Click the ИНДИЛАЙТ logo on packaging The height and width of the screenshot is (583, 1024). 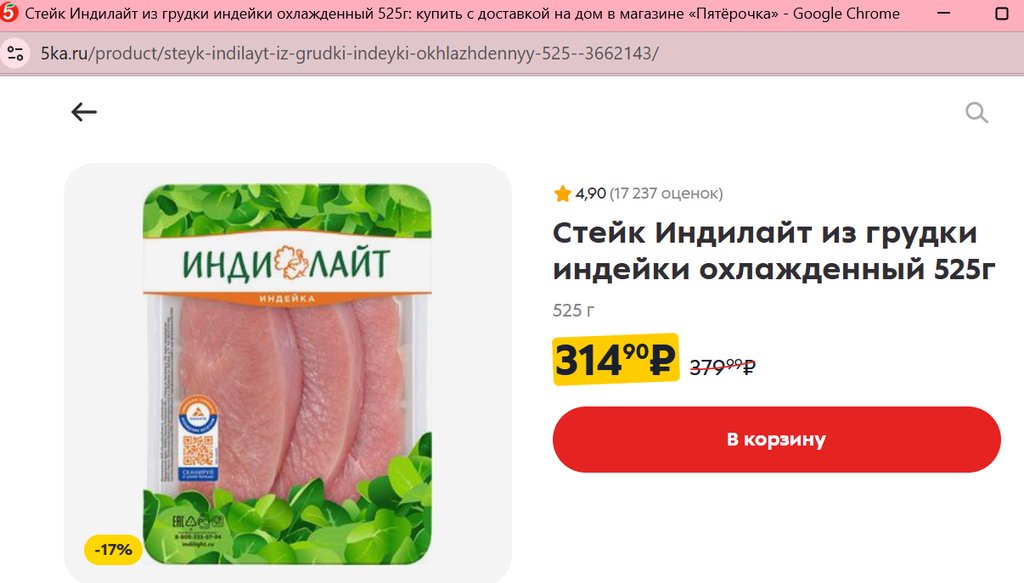click(x=286, y=264)
